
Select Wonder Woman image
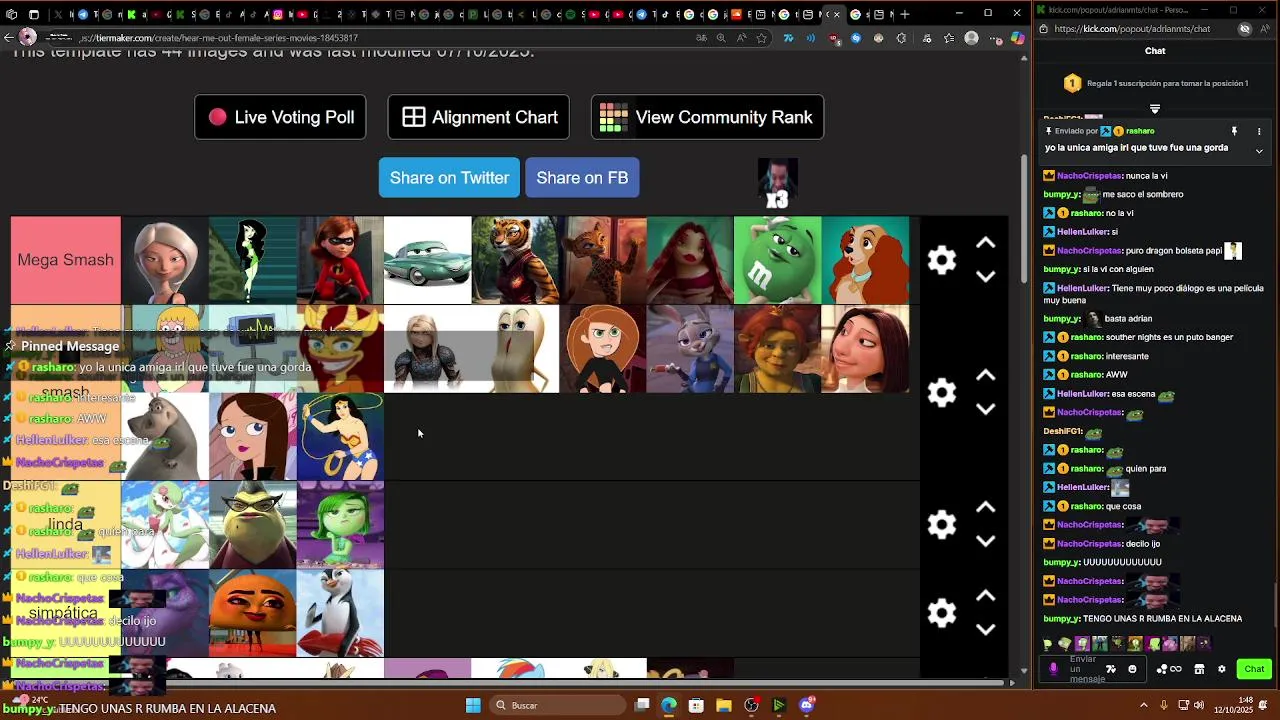tap(340, 436)
